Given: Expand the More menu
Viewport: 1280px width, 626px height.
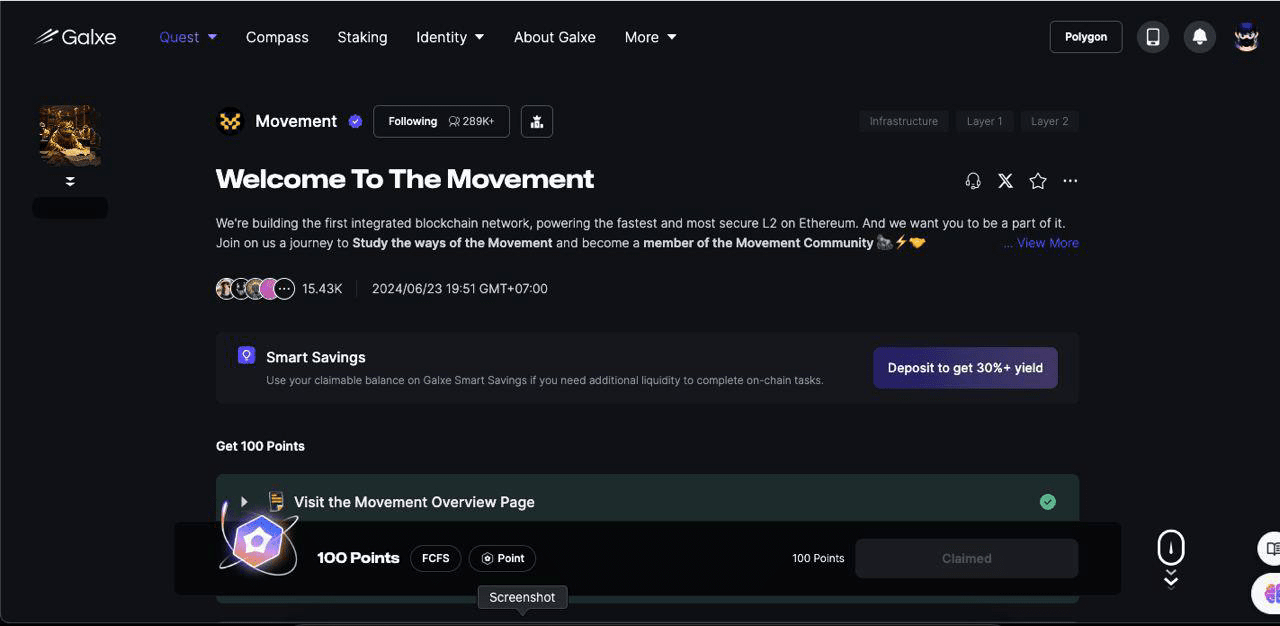Looking at the screenshot, I should pyautogui.click(x=650, y=37).
